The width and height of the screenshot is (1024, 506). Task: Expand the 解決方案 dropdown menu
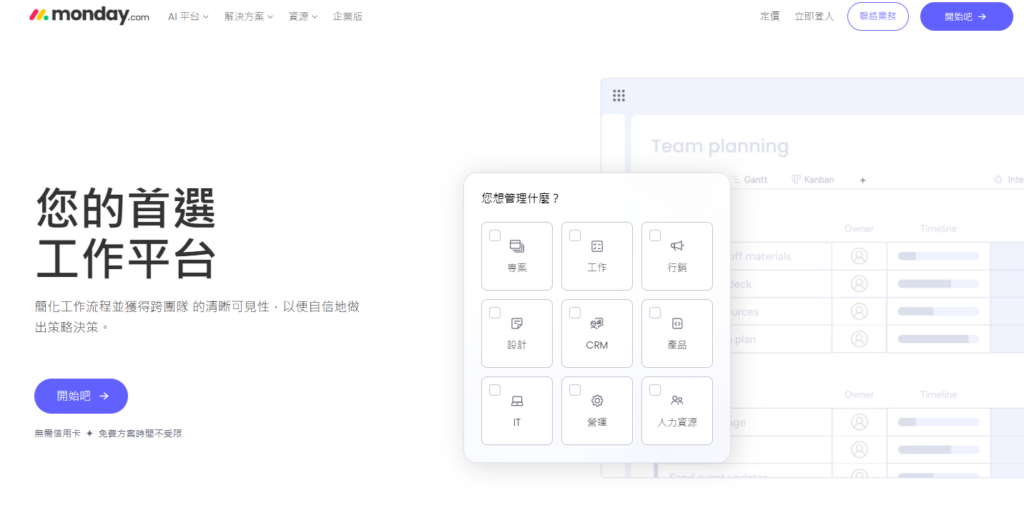(x=249, y=17)
